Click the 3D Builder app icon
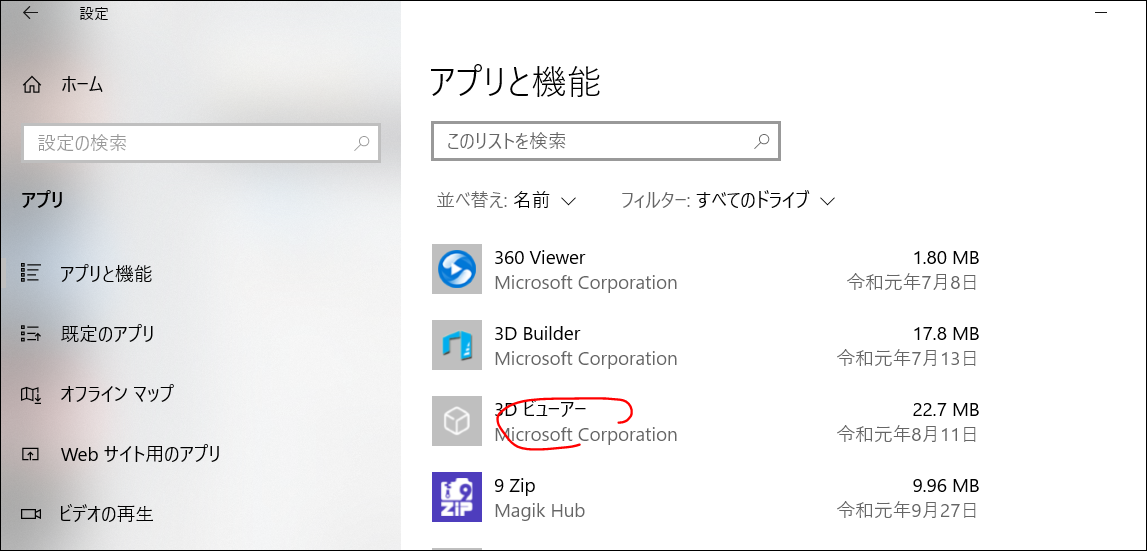 tap(456, 345)
